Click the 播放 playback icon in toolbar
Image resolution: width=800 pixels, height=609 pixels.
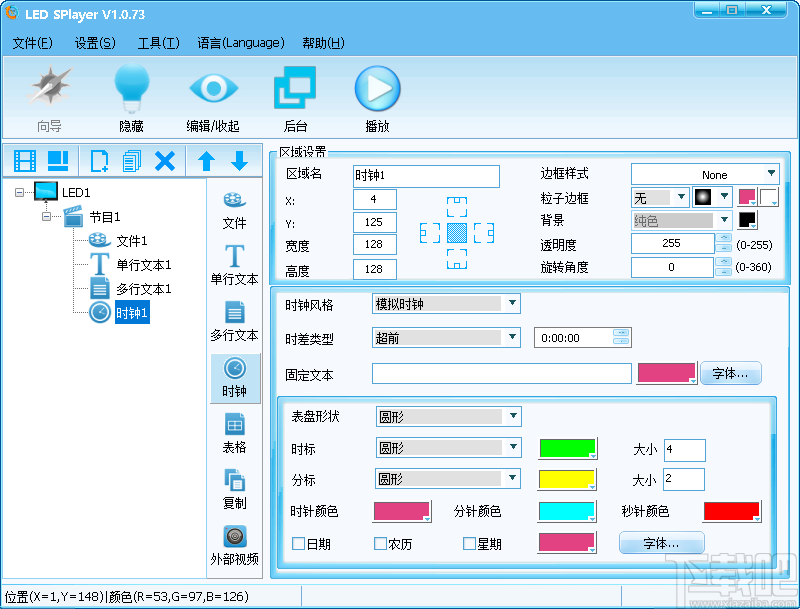[377, 88]
